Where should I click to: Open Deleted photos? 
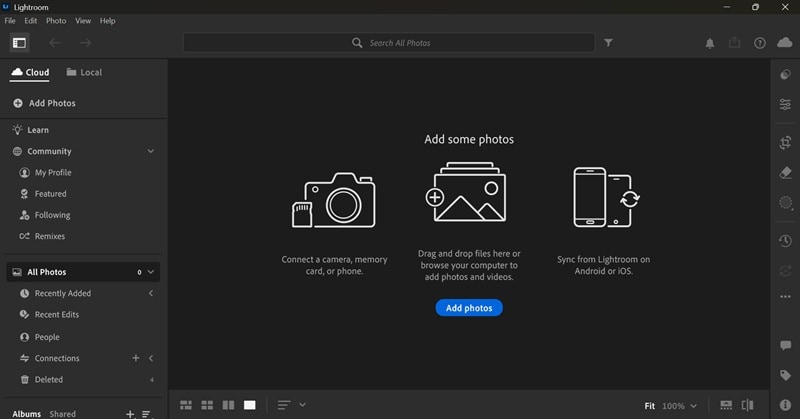click(41, 380)
